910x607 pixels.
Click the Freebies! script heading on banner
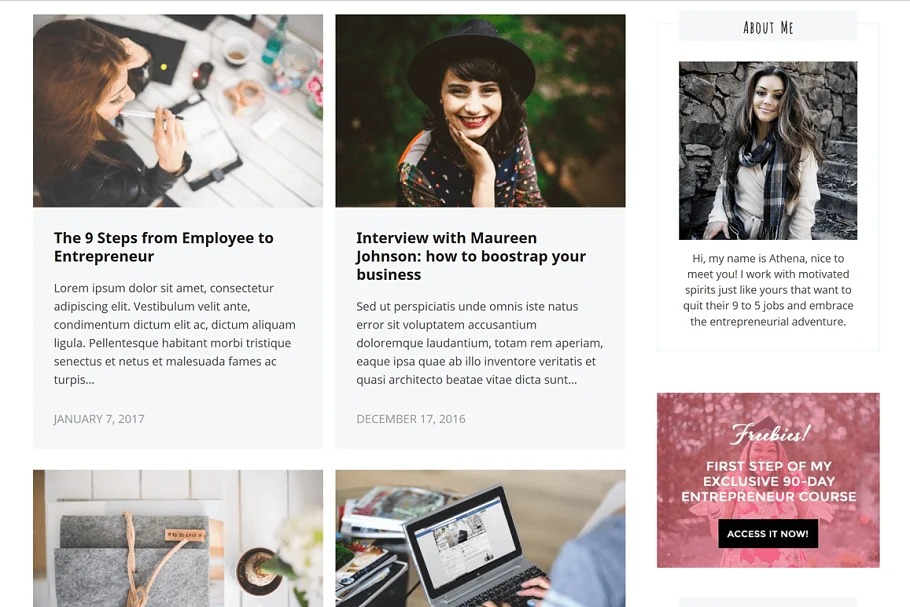(769, 433)
